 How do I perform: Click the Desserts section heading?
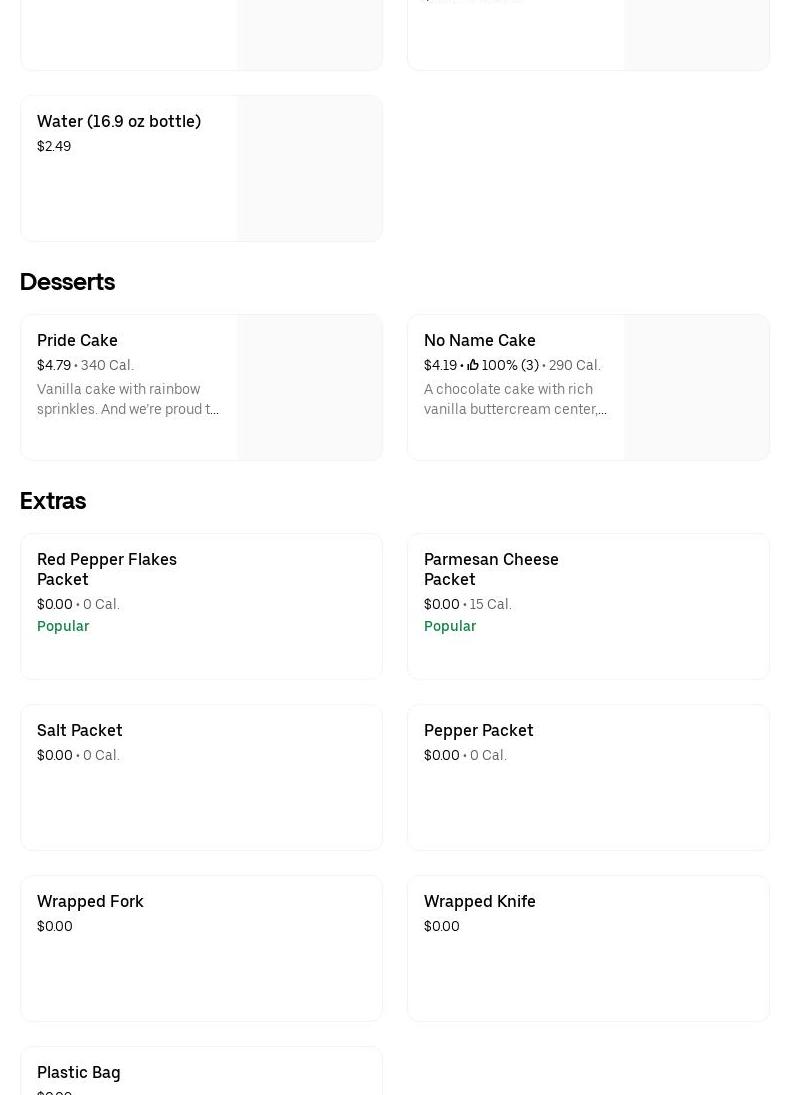click(x=67, y=282)
